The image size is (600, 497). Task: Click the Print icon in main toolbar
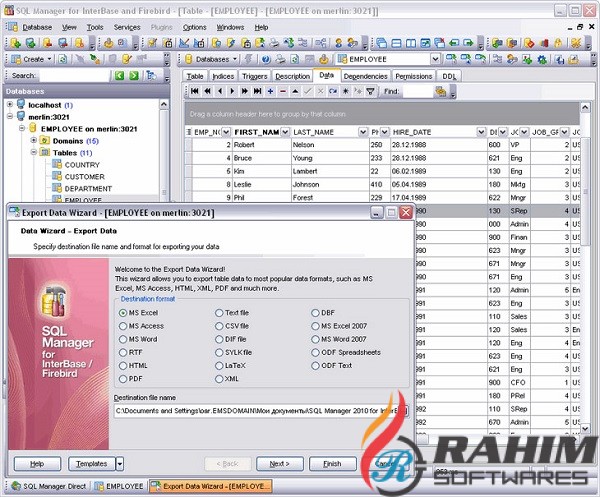click(x=274, y=43)
